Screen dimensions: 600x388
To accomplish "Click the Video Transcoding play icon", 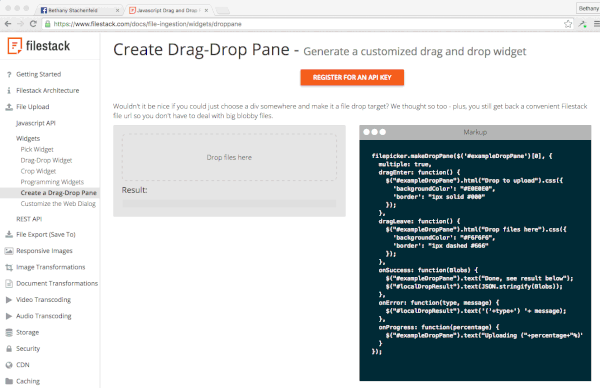I will (9, 300).
